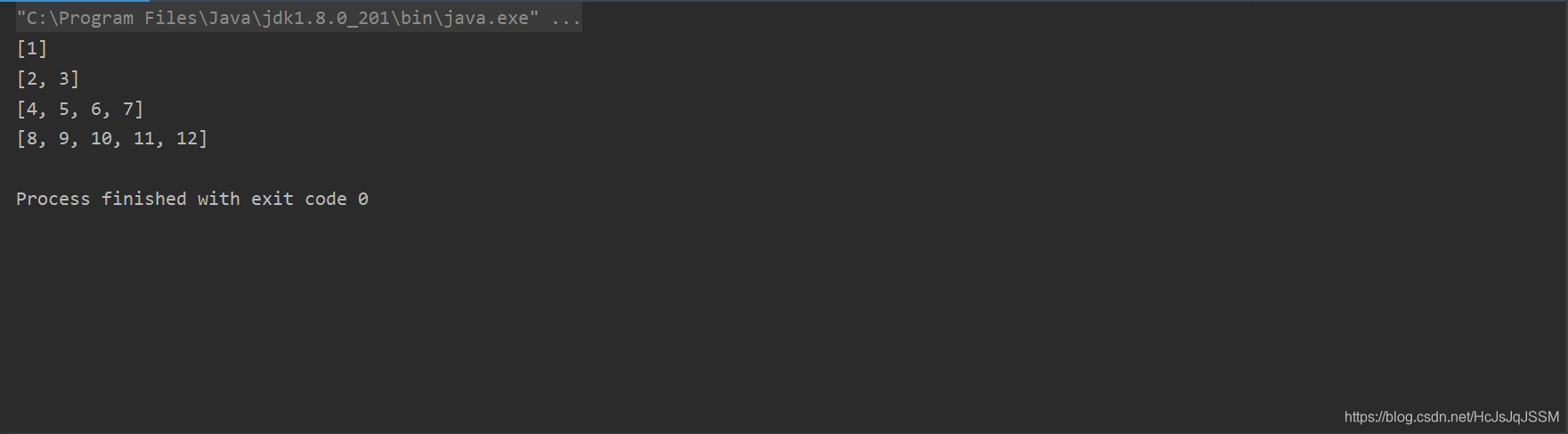Click the word "with" in the finish message
This screenshot has width=1568, height=434.
tap(219, 199)
